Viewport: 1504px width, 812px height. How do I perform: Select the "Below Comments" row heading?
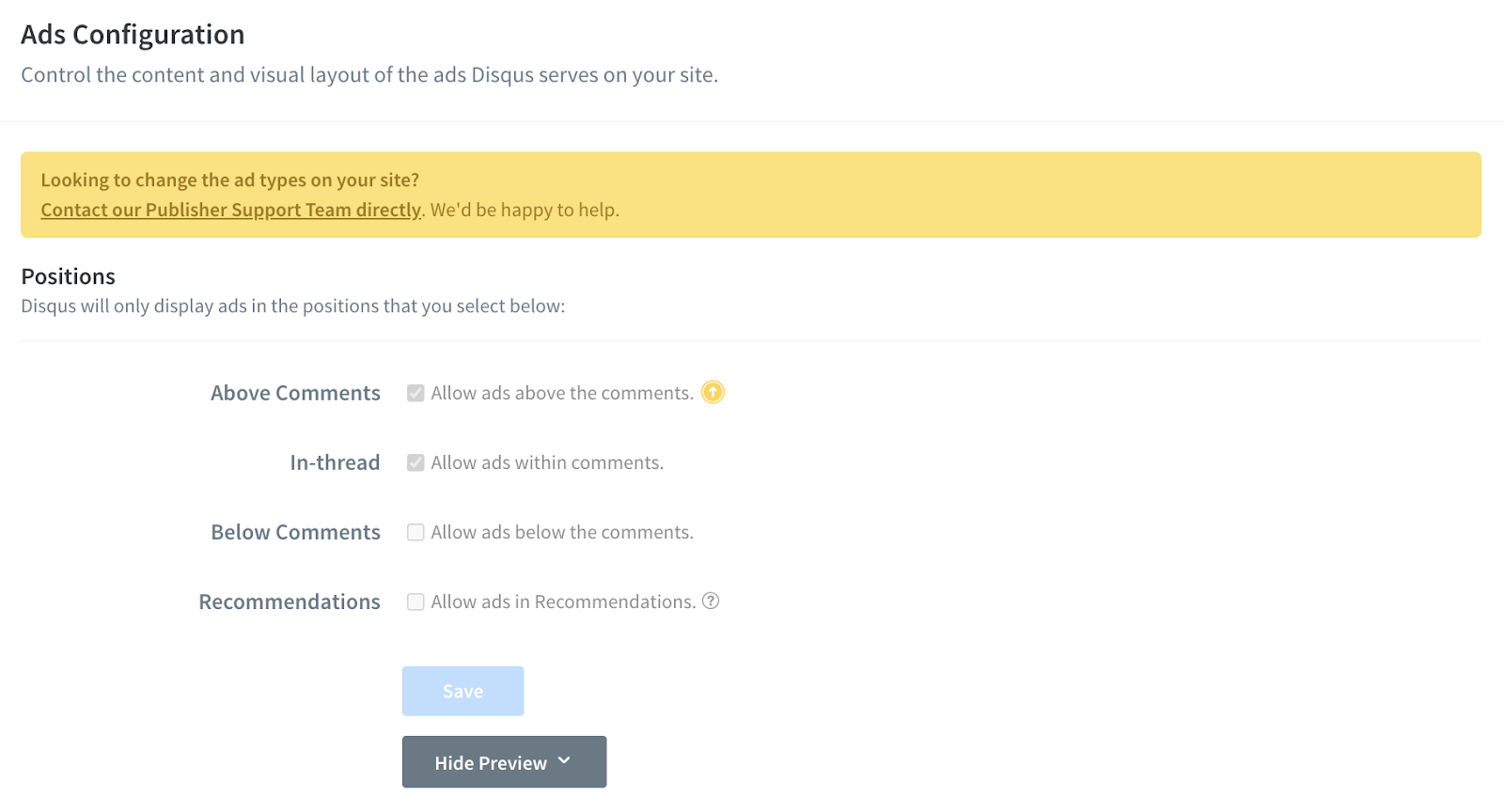point(295,532)
